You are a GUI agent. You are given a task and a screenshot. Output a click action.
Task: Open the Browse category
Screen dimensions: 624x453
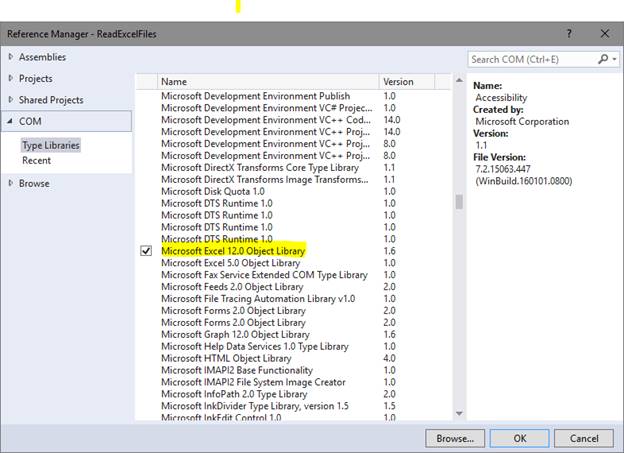pyautogui.click(x=34, y=183)
